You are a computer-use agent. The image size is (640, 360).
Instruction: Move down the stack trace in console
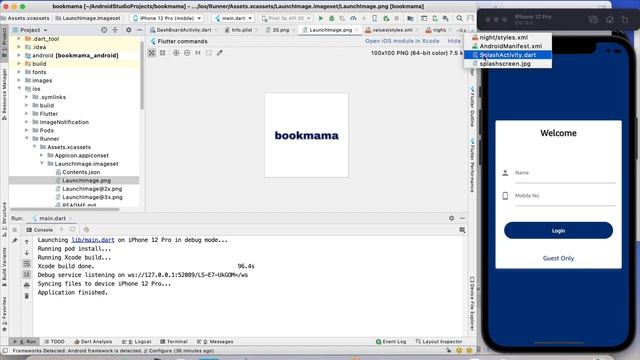27,253
